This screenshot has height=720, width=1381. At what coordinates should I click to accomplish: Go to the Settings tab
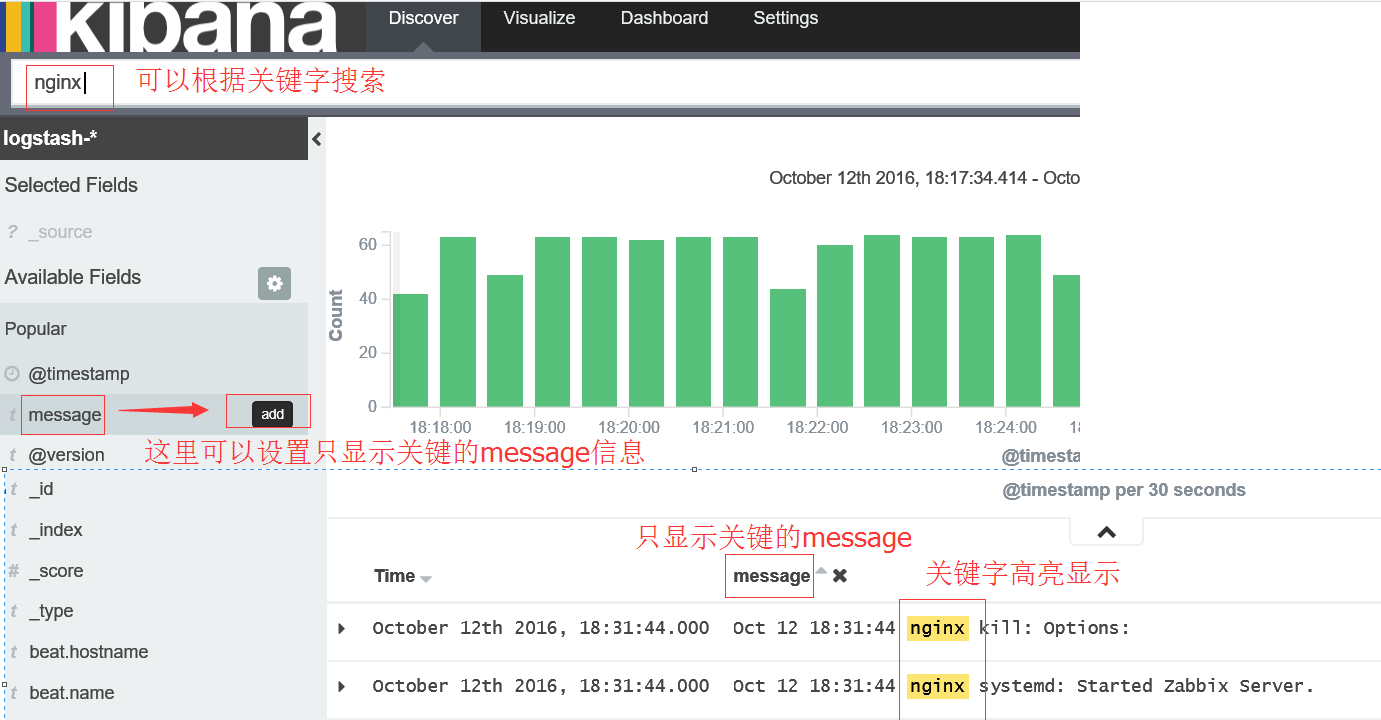coord(785,18)
